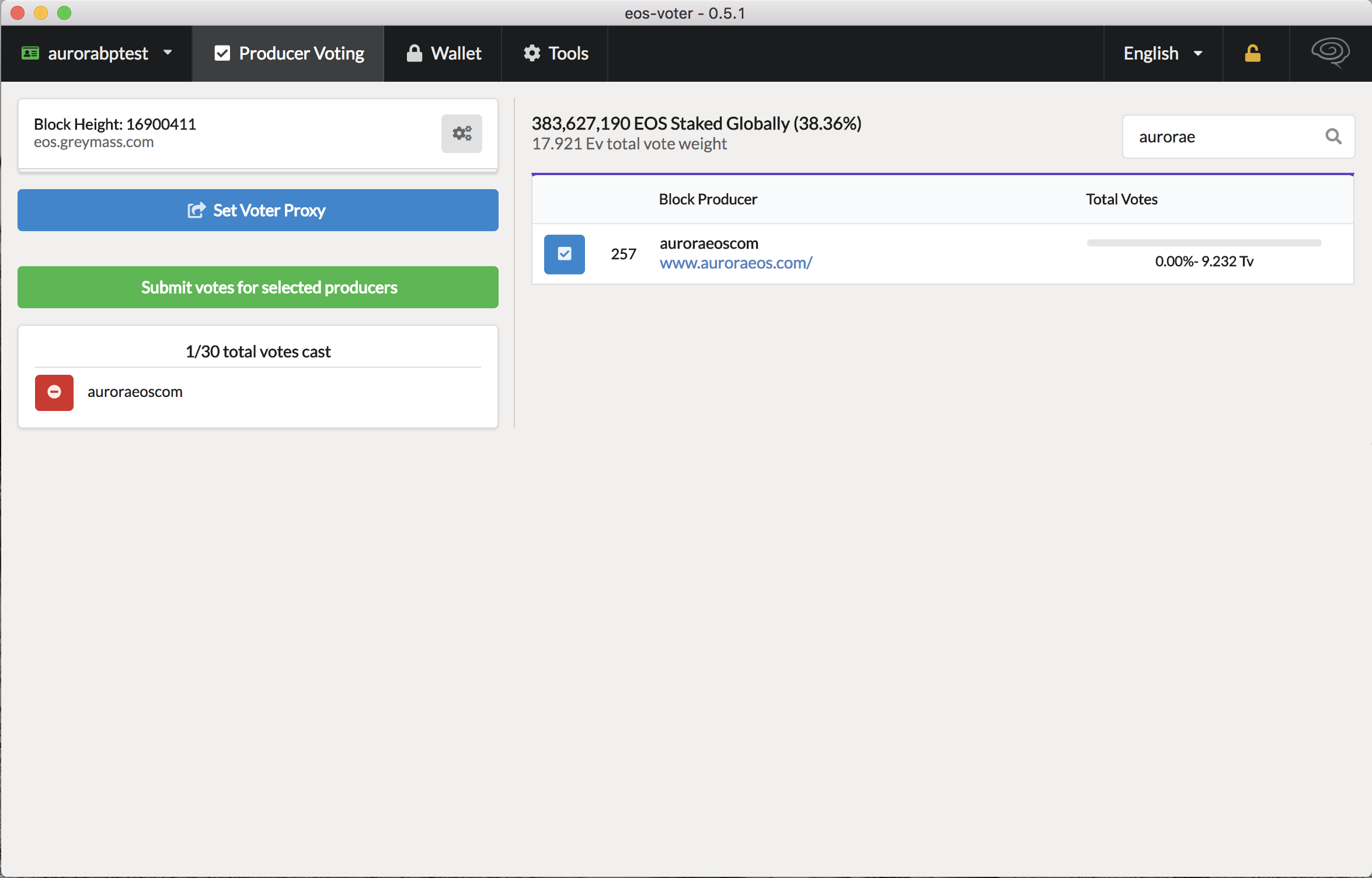Click the Block Producer column header
The height and width of the screenshot is (878, 1372).
pyautogui.click(x=708, y=199)
